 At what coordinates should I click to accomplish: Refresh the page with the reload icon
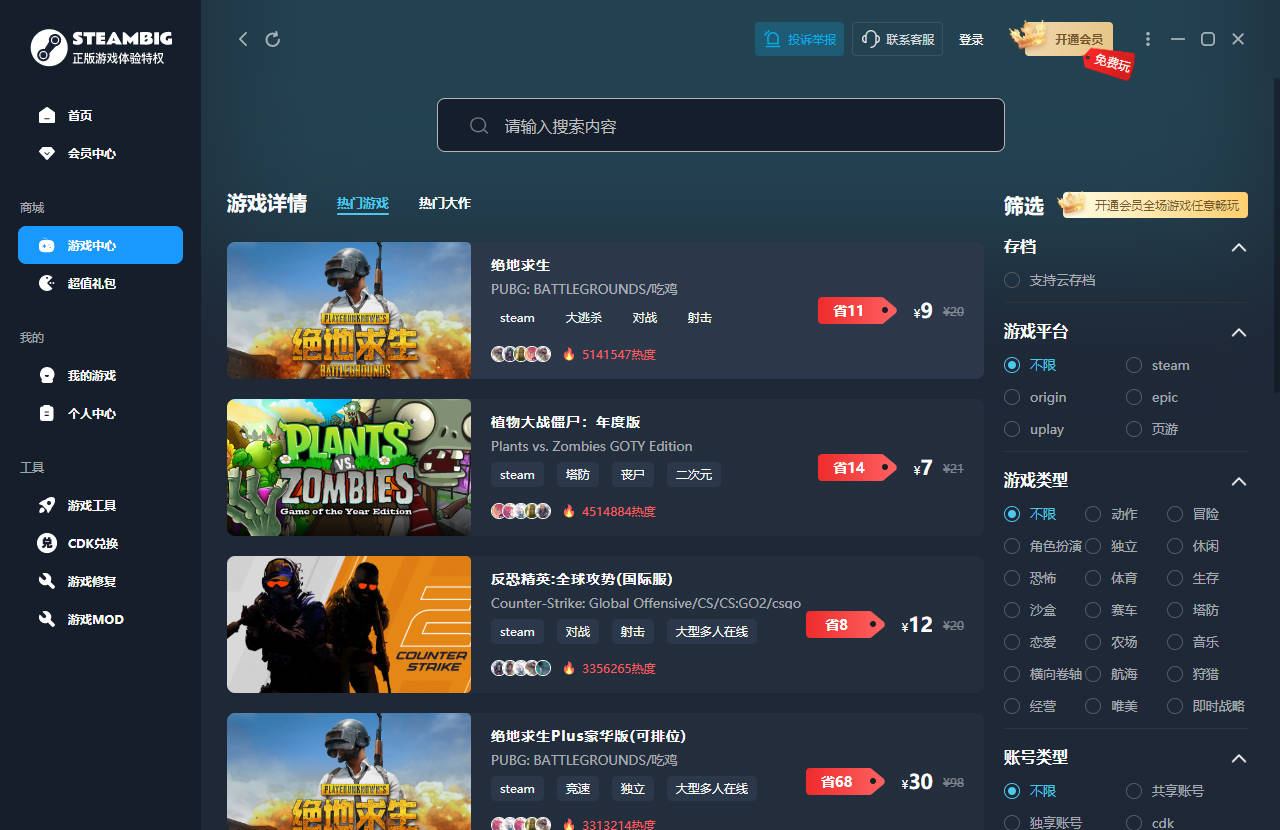273,39
